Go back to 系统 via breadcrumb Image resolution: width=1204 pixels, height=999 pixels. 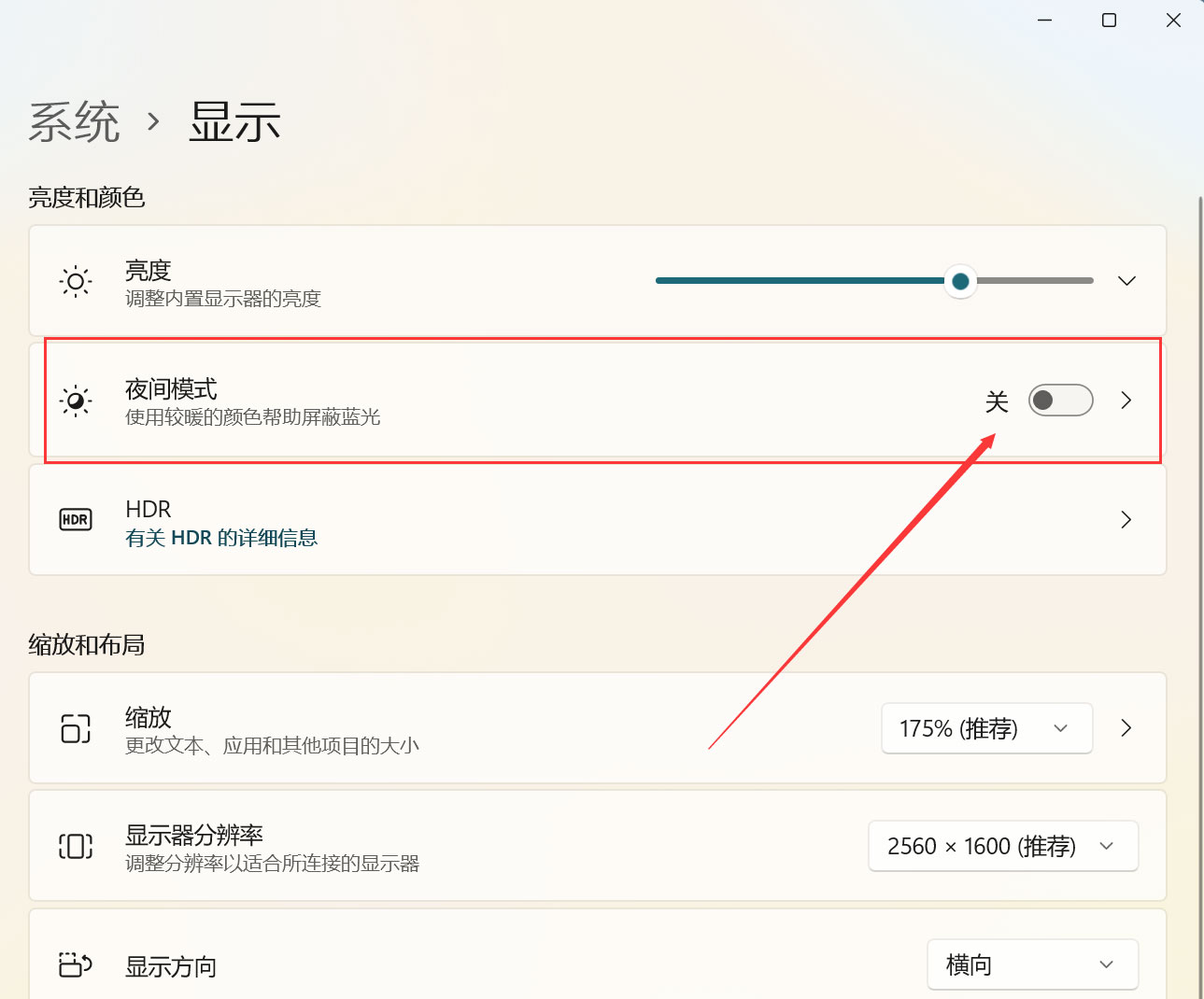coord(75,121)
